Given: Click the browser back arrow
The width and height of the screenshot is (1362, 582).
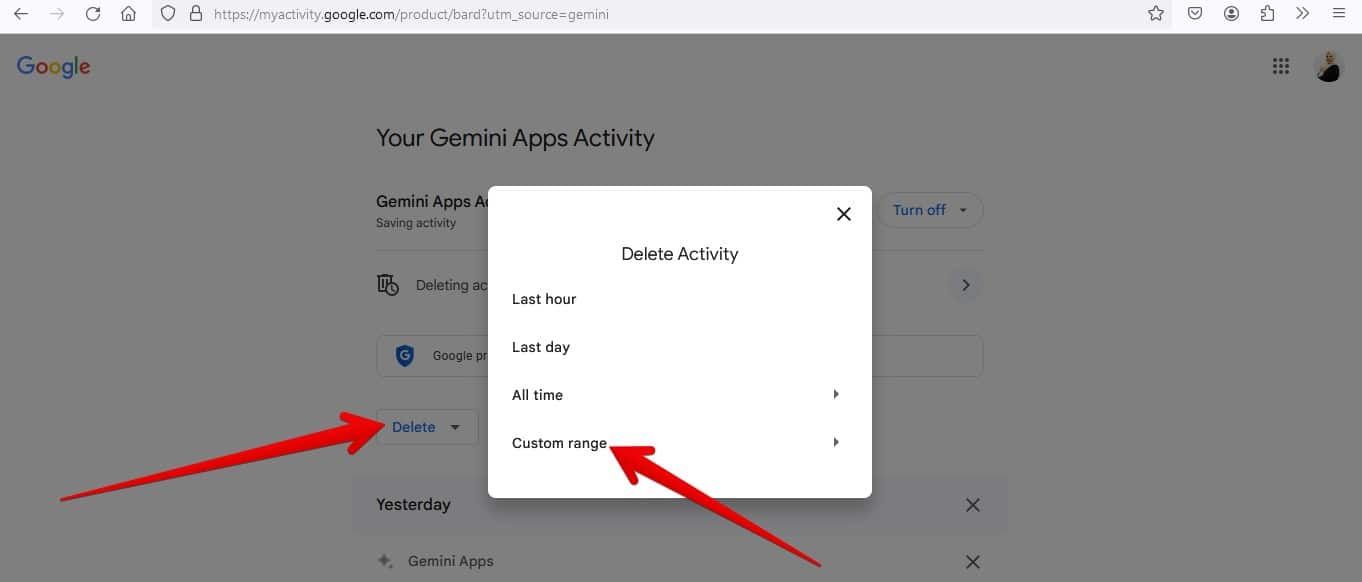Looking at the screenshot, I should pos(20,14).
